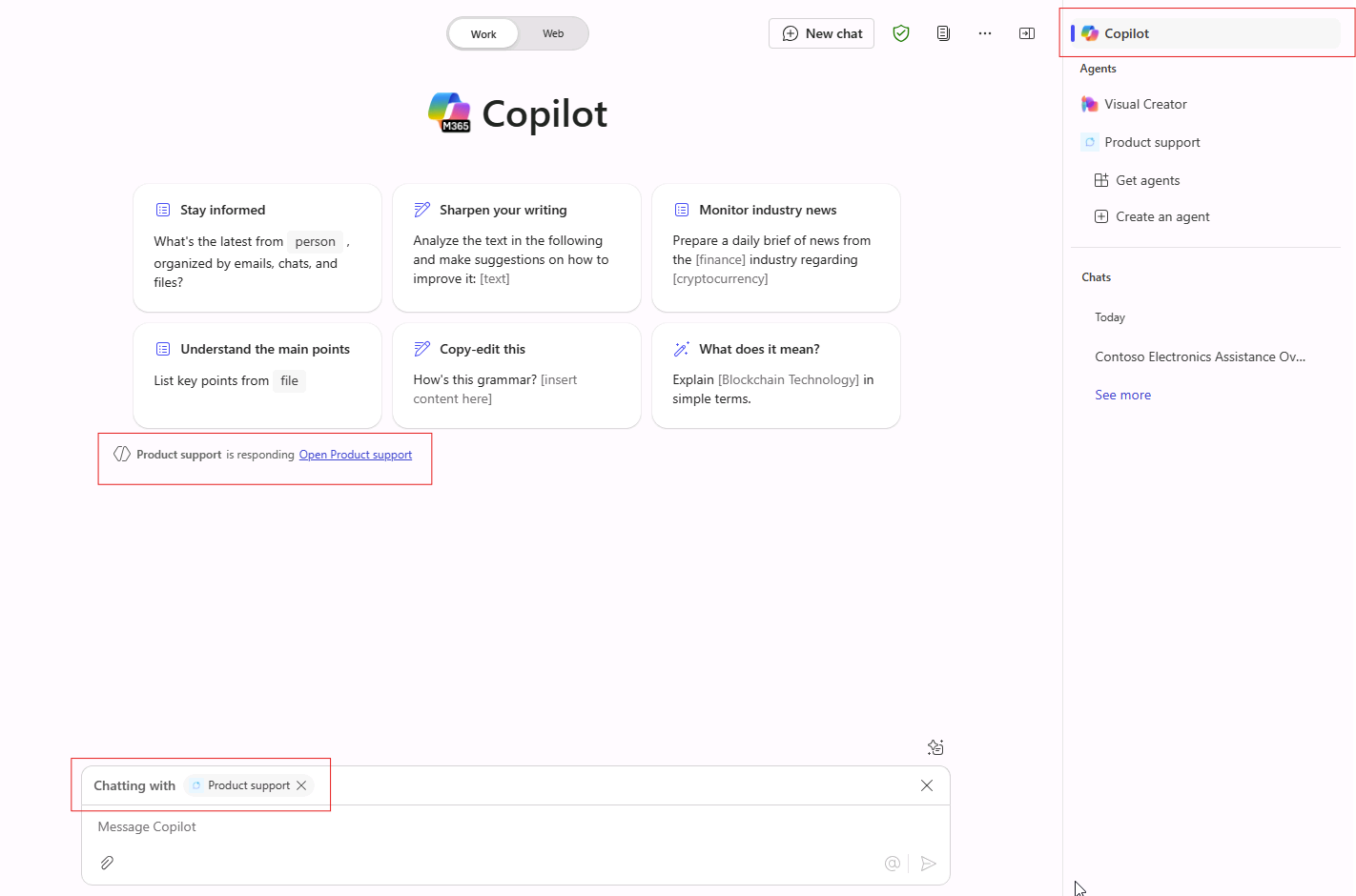Image resolution: width=1356 pixels, height=896 pixels.
Task: Click the paperclip attach icon
Action: 107,863
